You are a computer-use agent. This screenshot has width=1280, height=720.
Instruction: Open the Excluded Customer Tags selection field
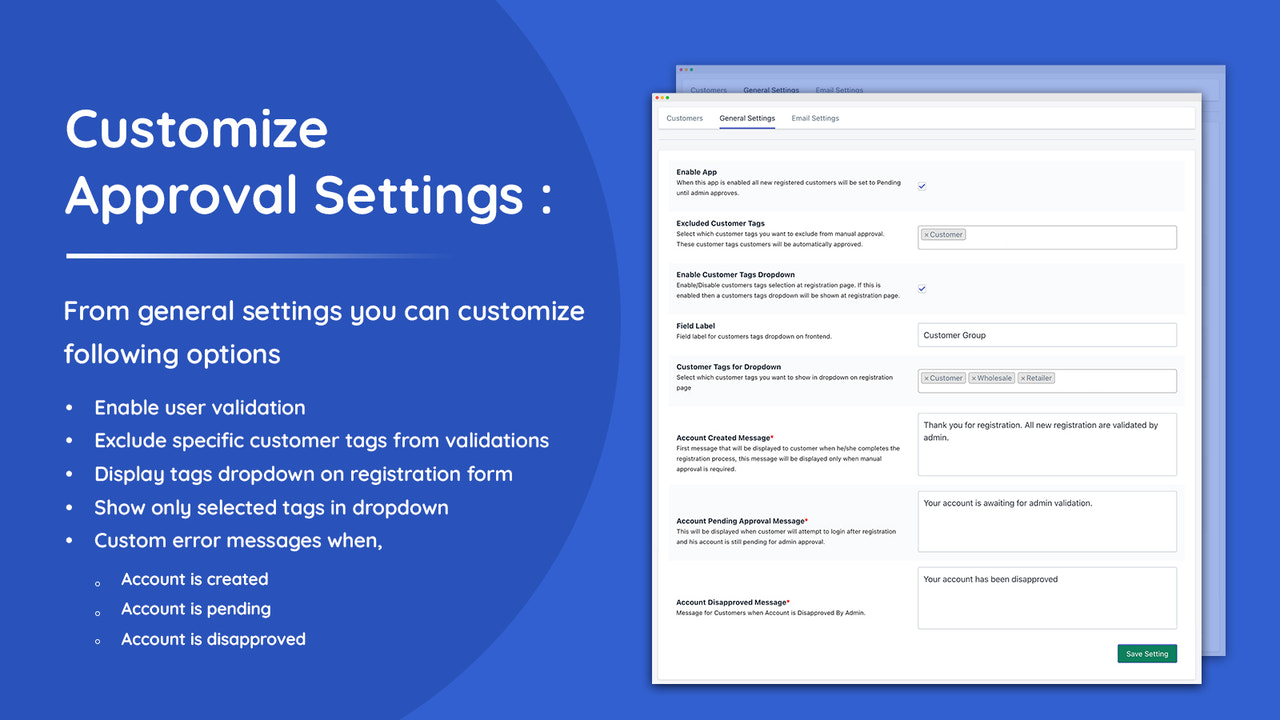click(x=1080, y=237)
